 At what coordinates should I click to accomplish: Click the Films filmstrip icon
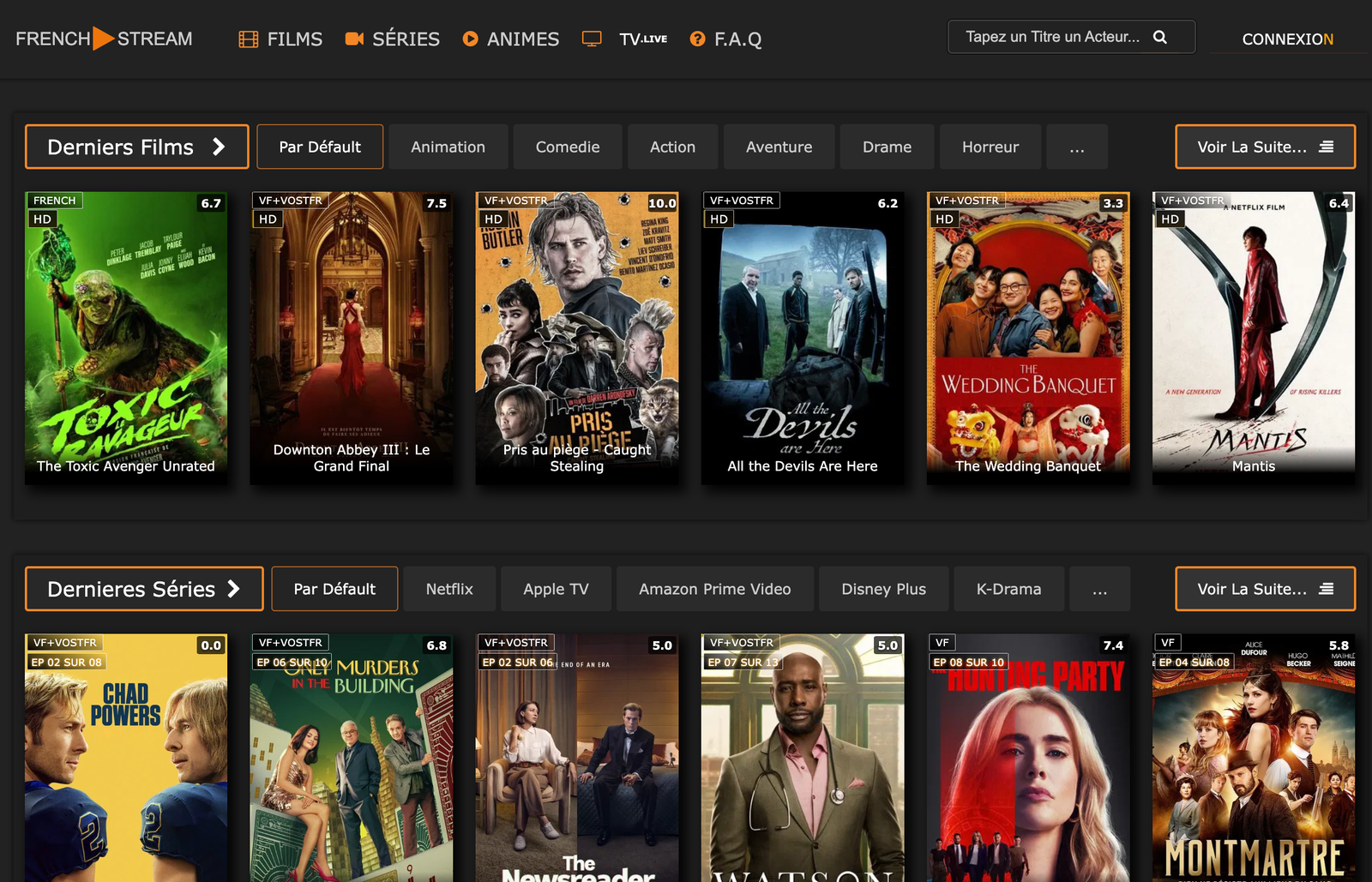[x=249, y=39]
